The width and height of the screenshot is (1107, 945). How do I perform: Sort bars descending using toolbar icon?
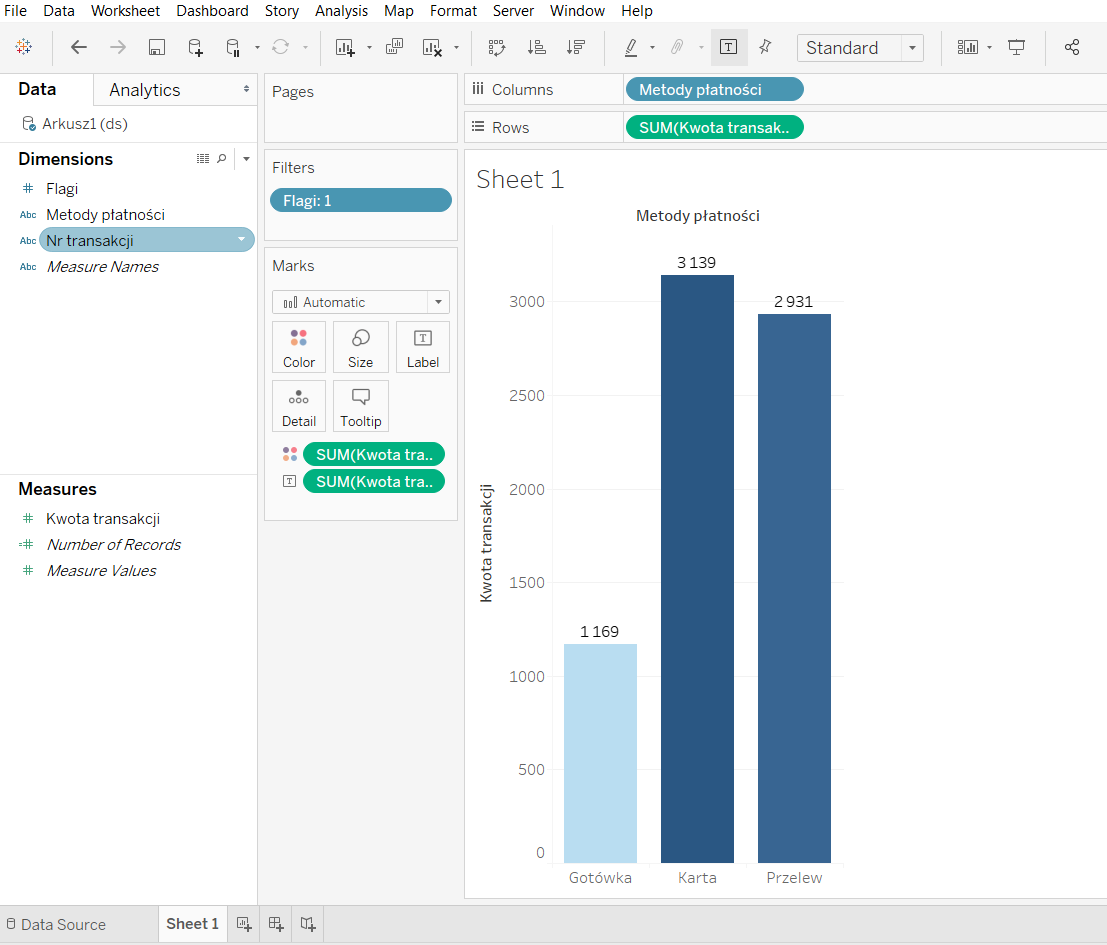point(575,47)
